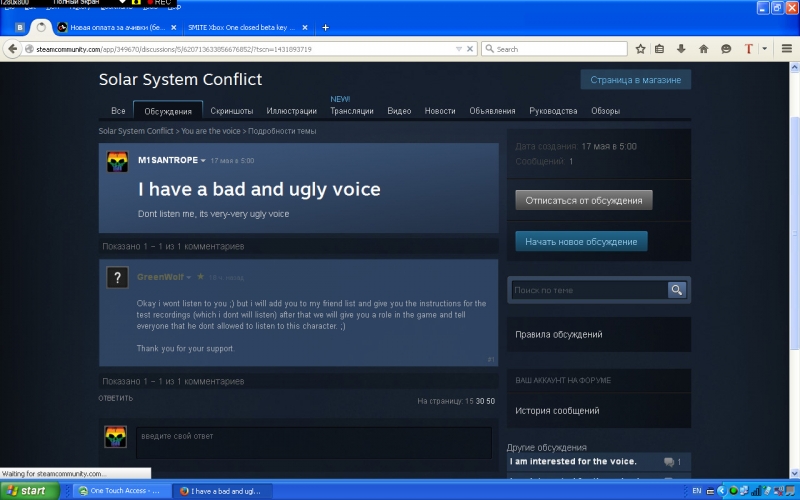This screenshot has height=500, width=800.
Task: Stop page loading with the X in address bar
Action: 470,49
